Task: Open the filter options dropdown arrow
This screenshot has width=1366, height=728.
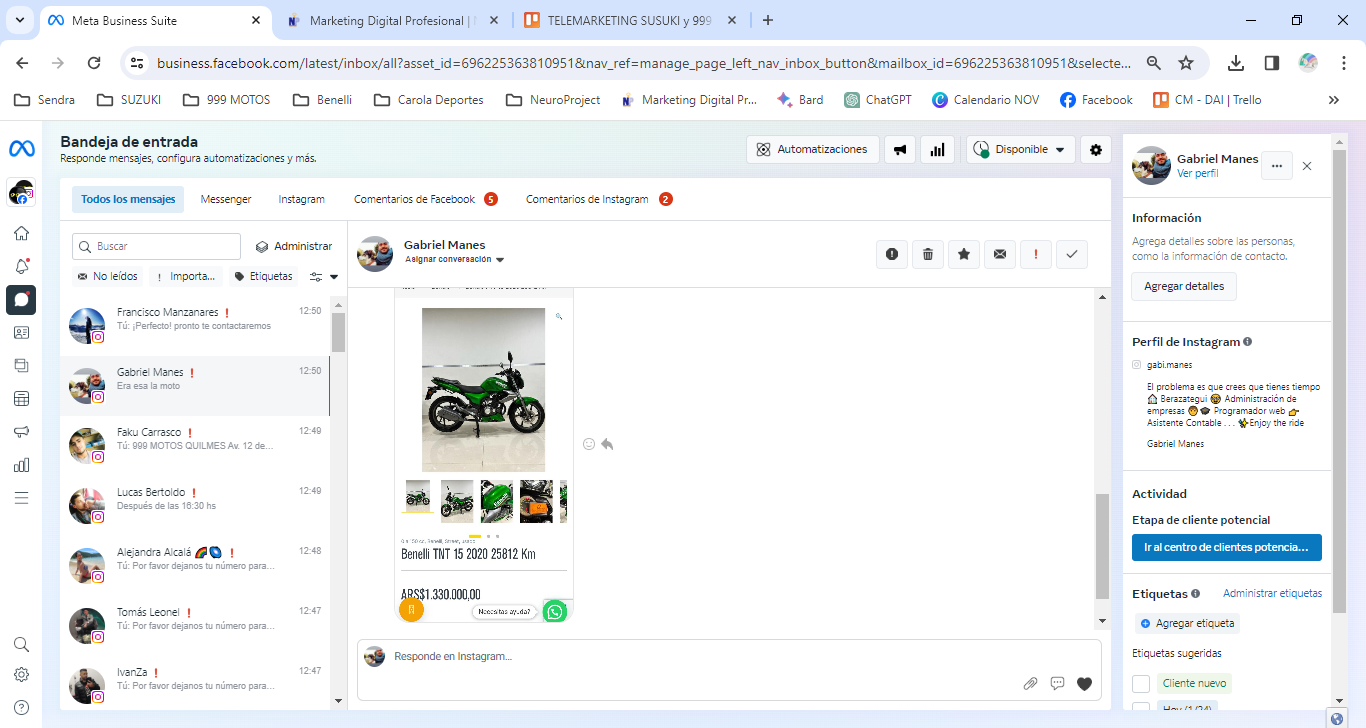Action: (x=334, y=277)
